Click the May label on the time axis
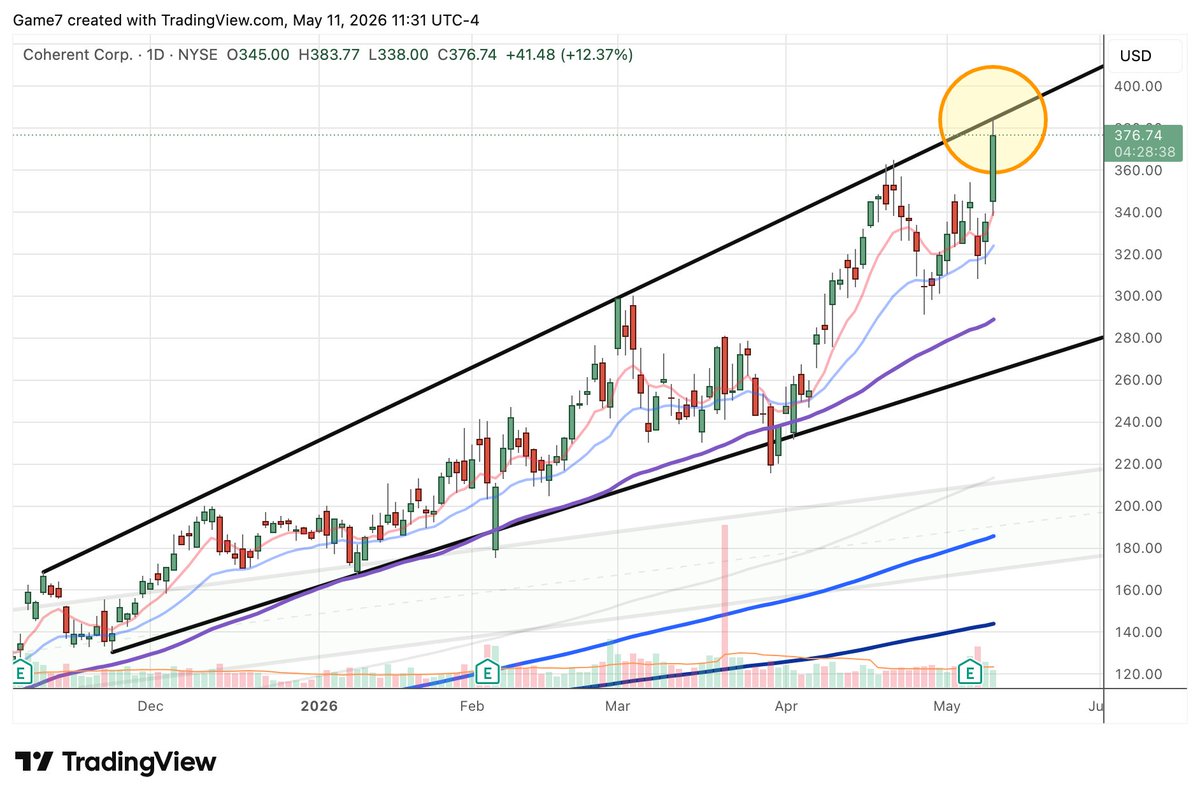This screenshot has width=1200, height=800. click(947, 707)
